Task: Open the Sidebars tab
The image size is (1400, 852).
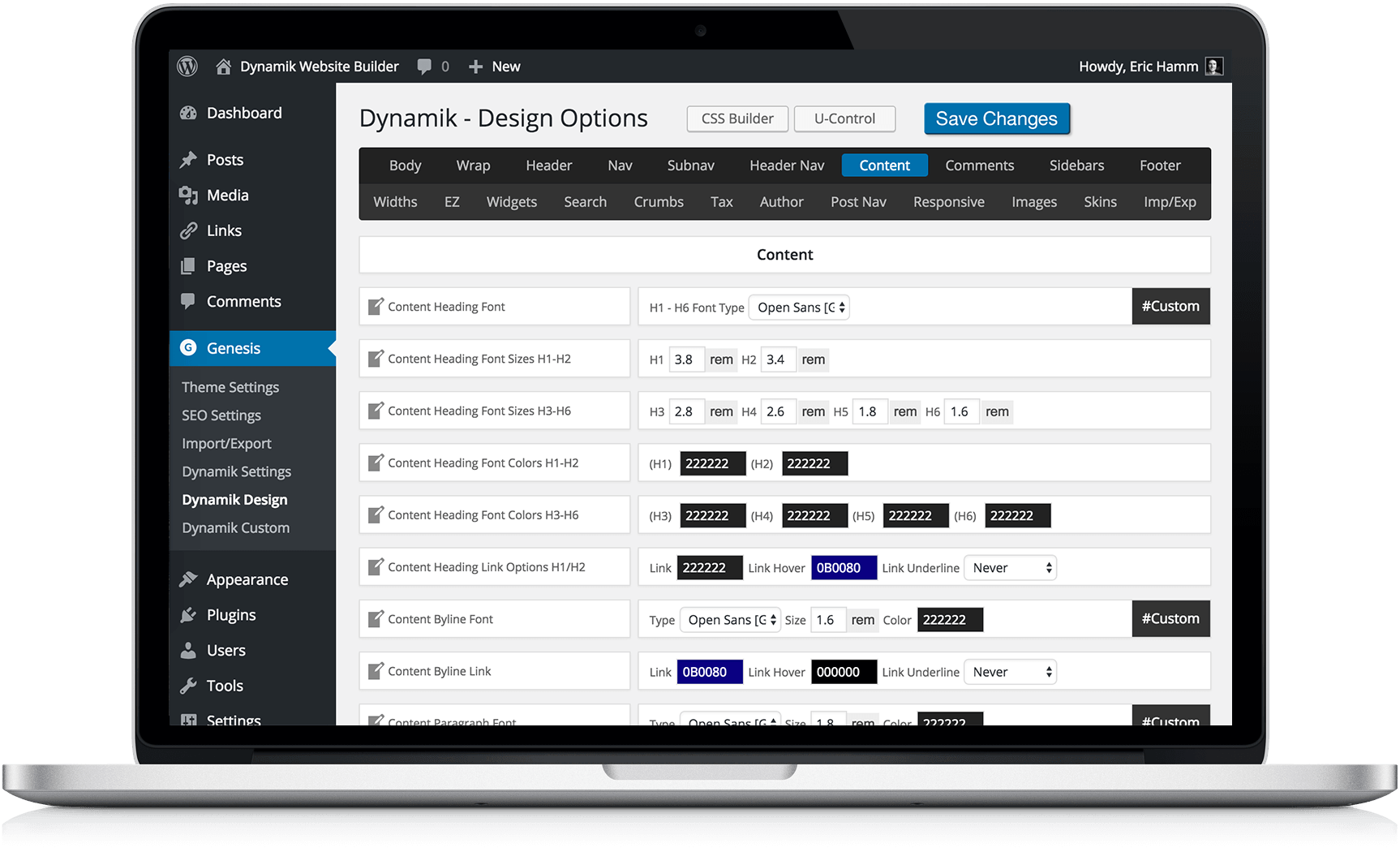Action: [x=1076, y=166]
